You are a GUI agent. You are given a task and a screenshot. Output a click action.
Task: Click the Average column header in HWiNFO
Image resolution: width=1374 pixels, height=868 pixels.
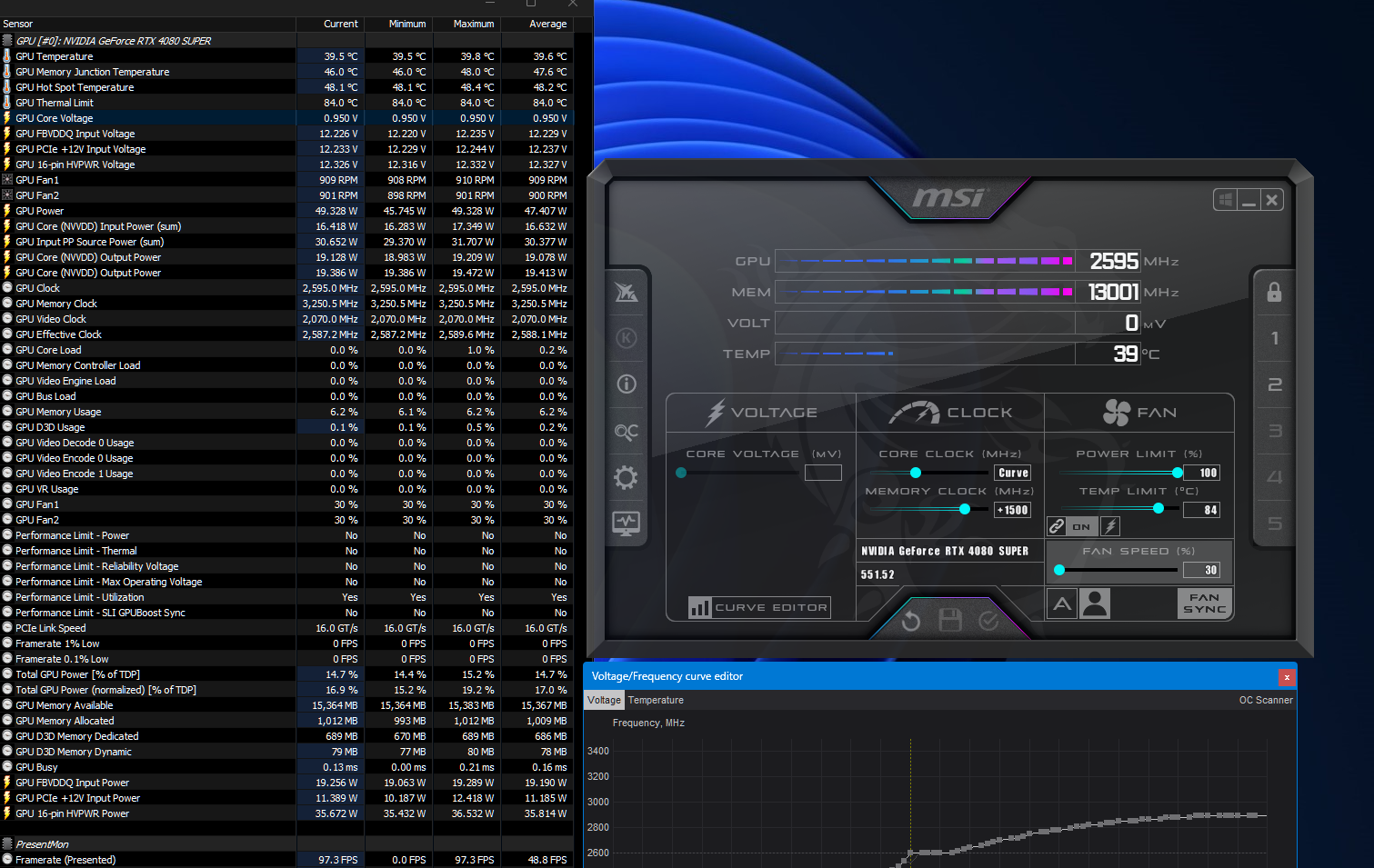[537, 24]
